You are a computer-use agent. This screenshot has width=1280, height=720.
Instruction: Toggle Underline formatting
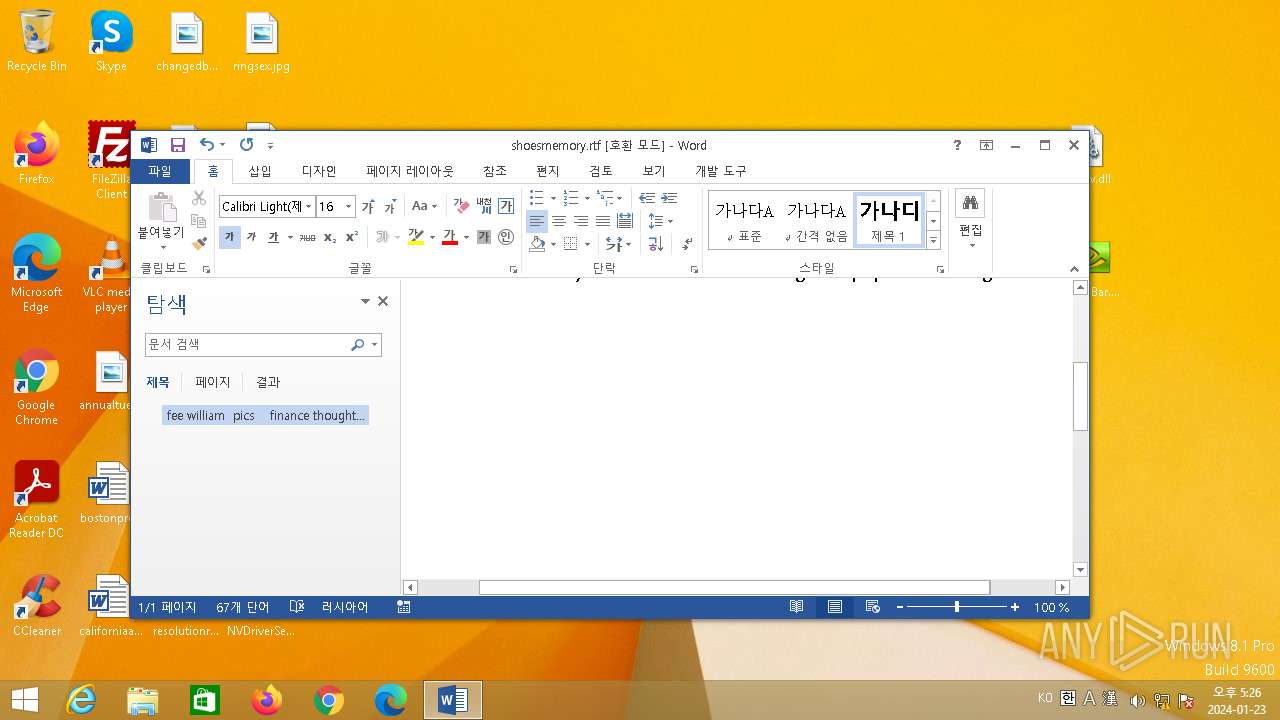(272, 237)
